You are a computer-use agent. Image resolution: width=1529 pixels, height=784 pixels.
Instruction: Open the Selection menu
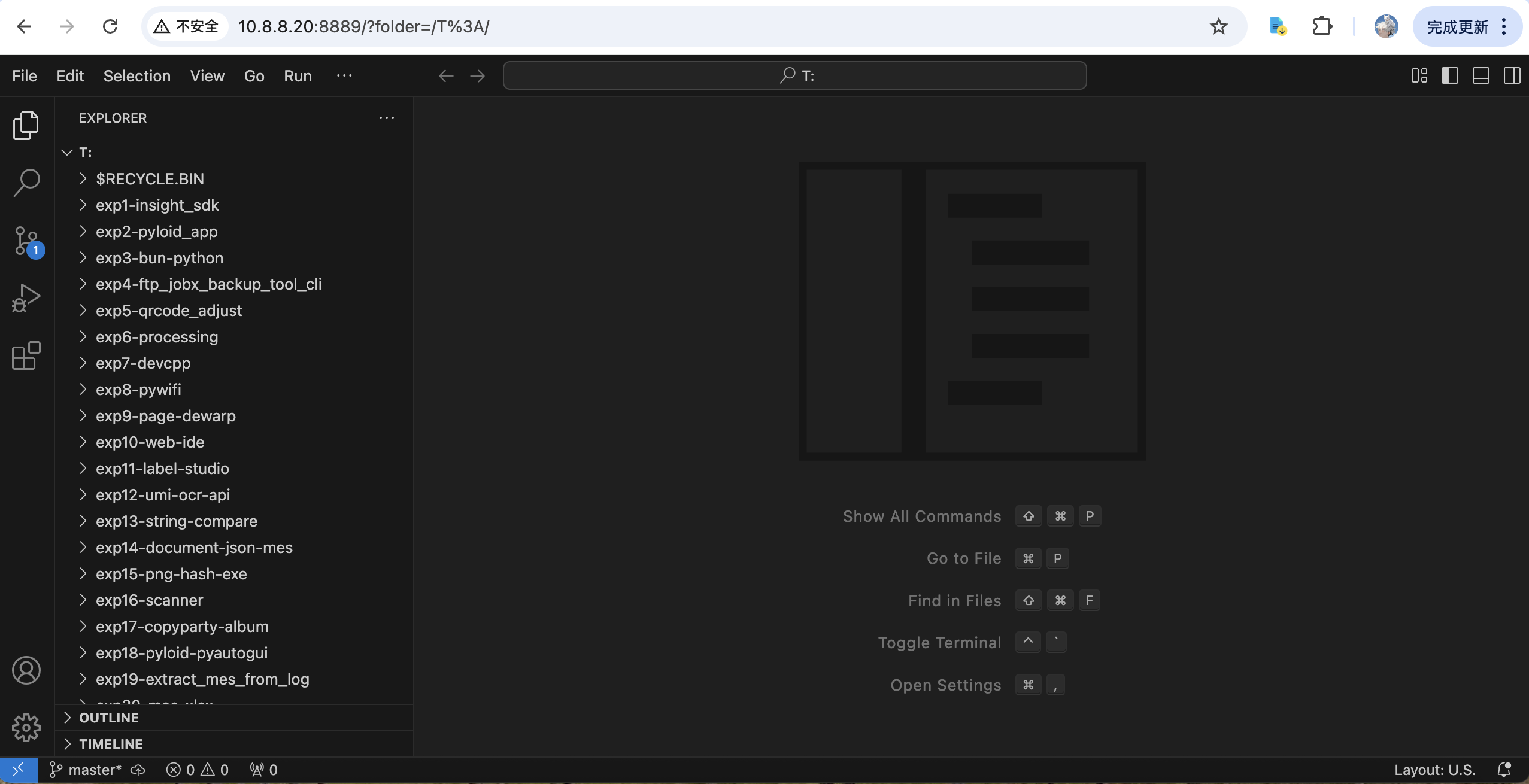coord(136,76)
